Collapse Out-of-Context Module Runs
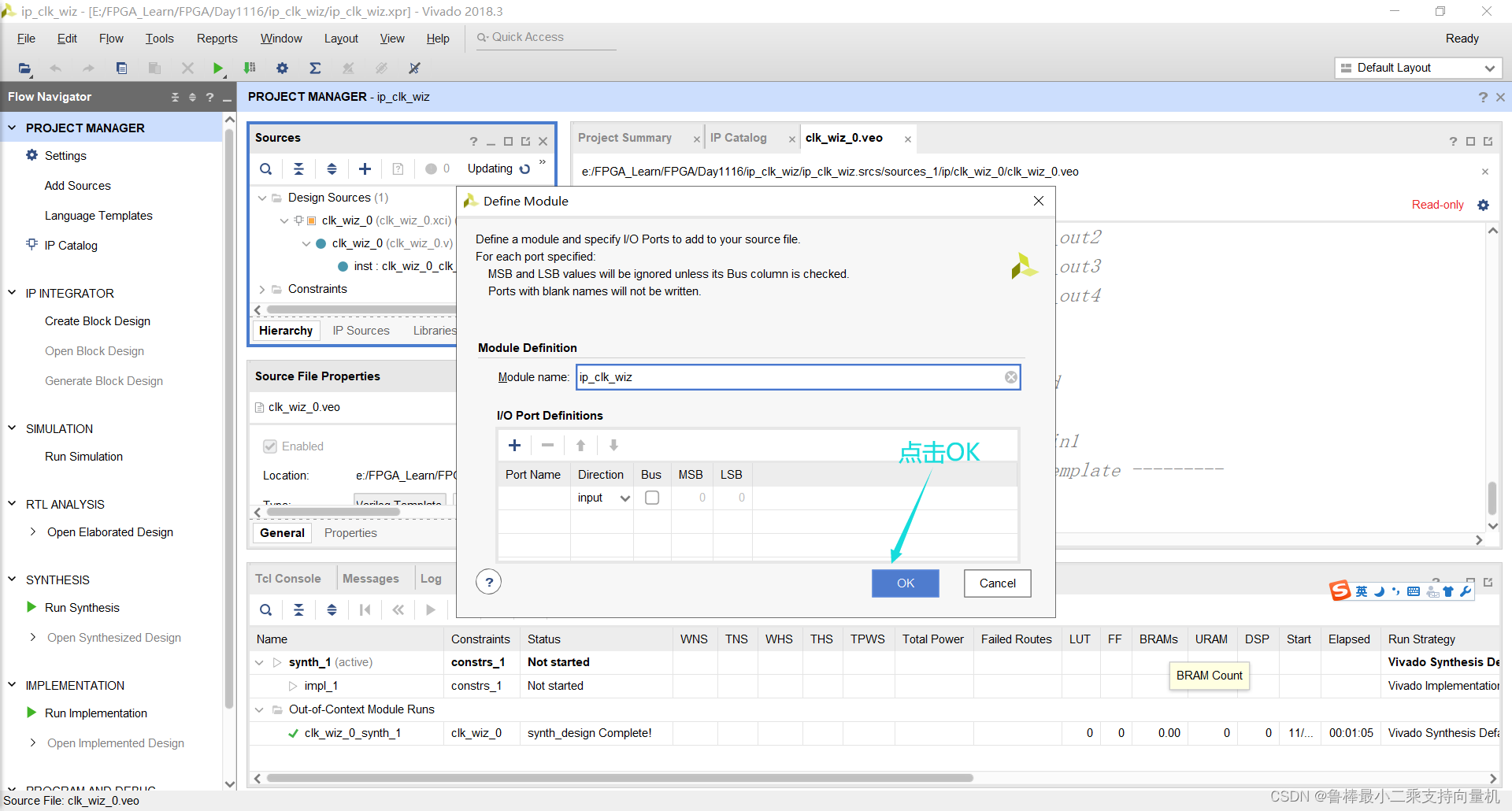 pyautogui.click(x=259, y=709)
